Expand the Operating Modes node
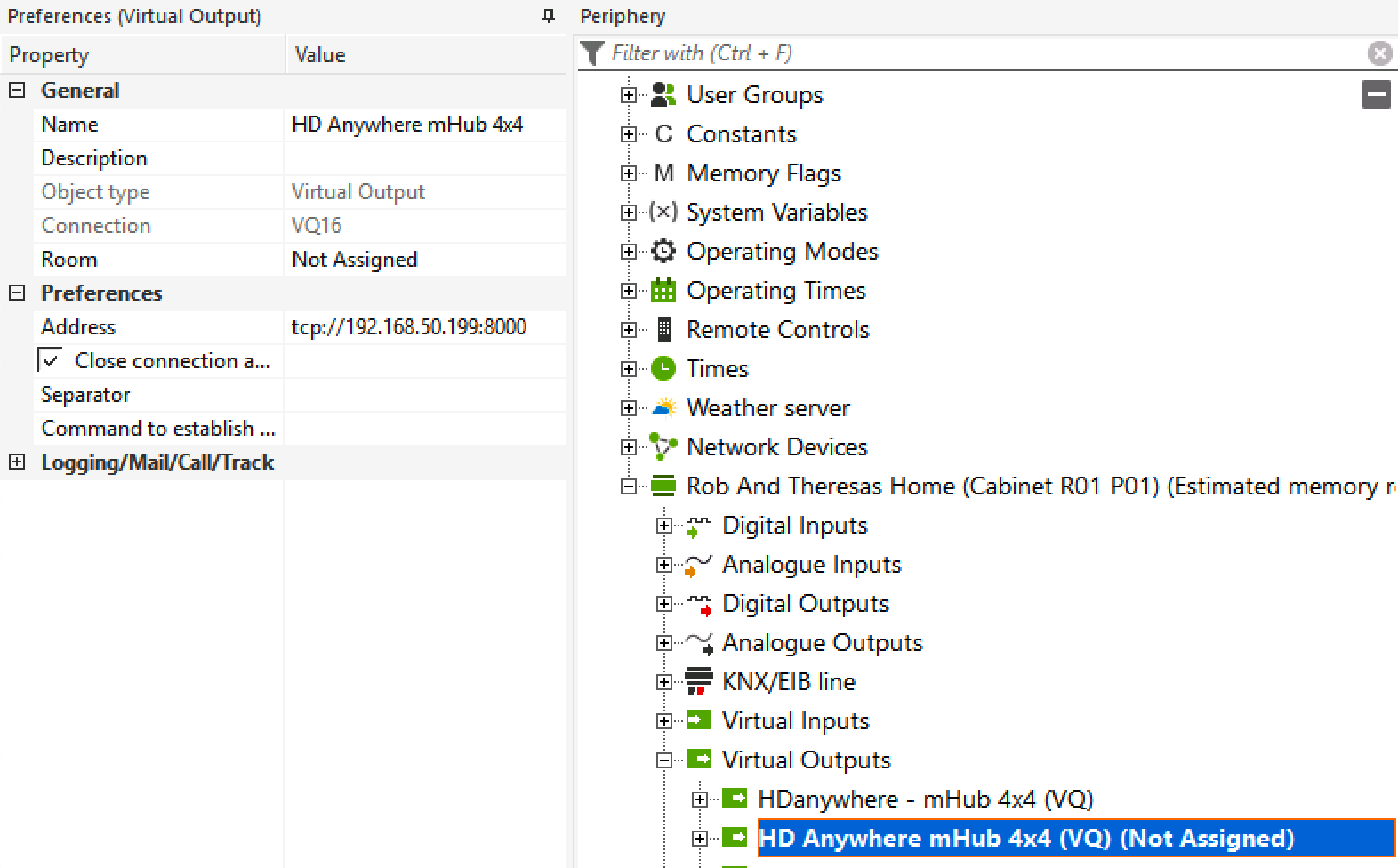This screenshot has height=868, width=1398. point(629,252)
